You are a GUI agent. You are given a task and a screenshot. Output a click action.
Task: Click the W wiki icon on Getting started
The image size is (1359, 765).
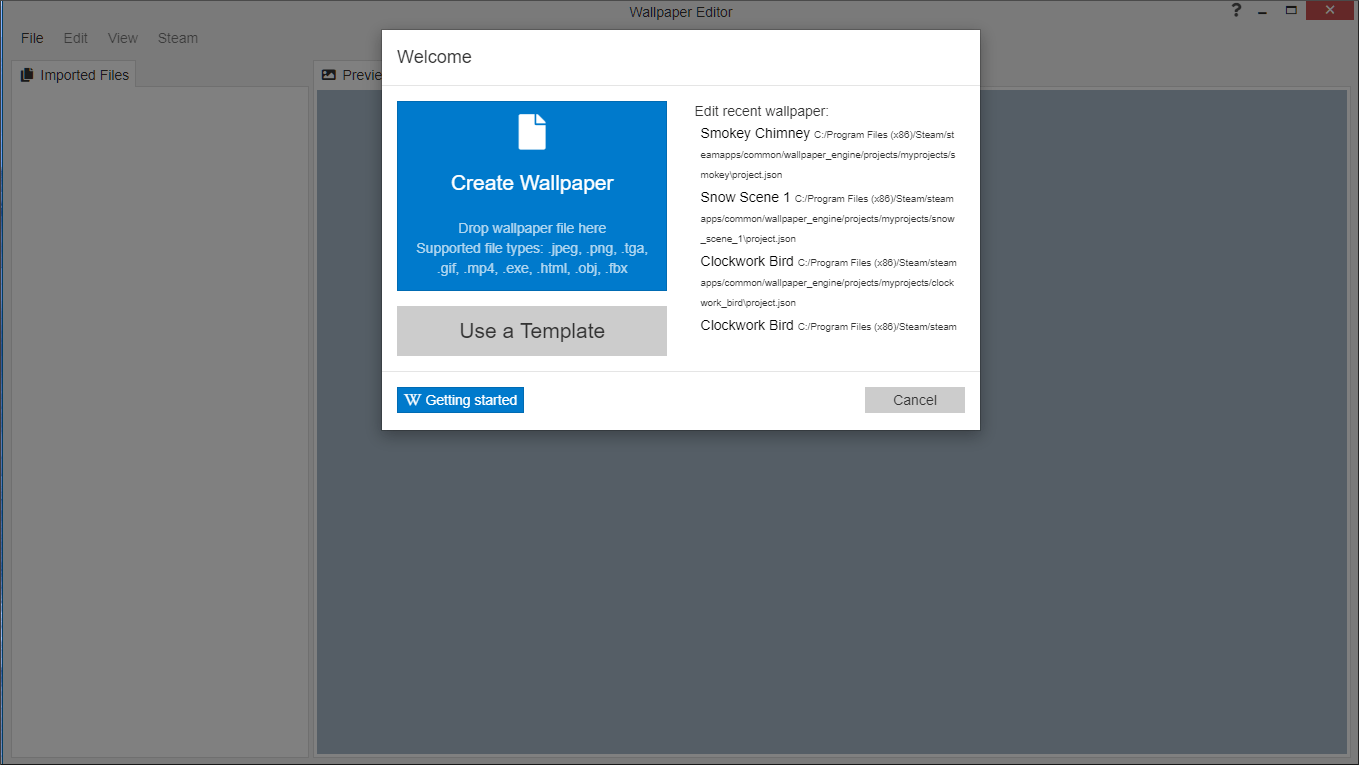coord(412,400)
